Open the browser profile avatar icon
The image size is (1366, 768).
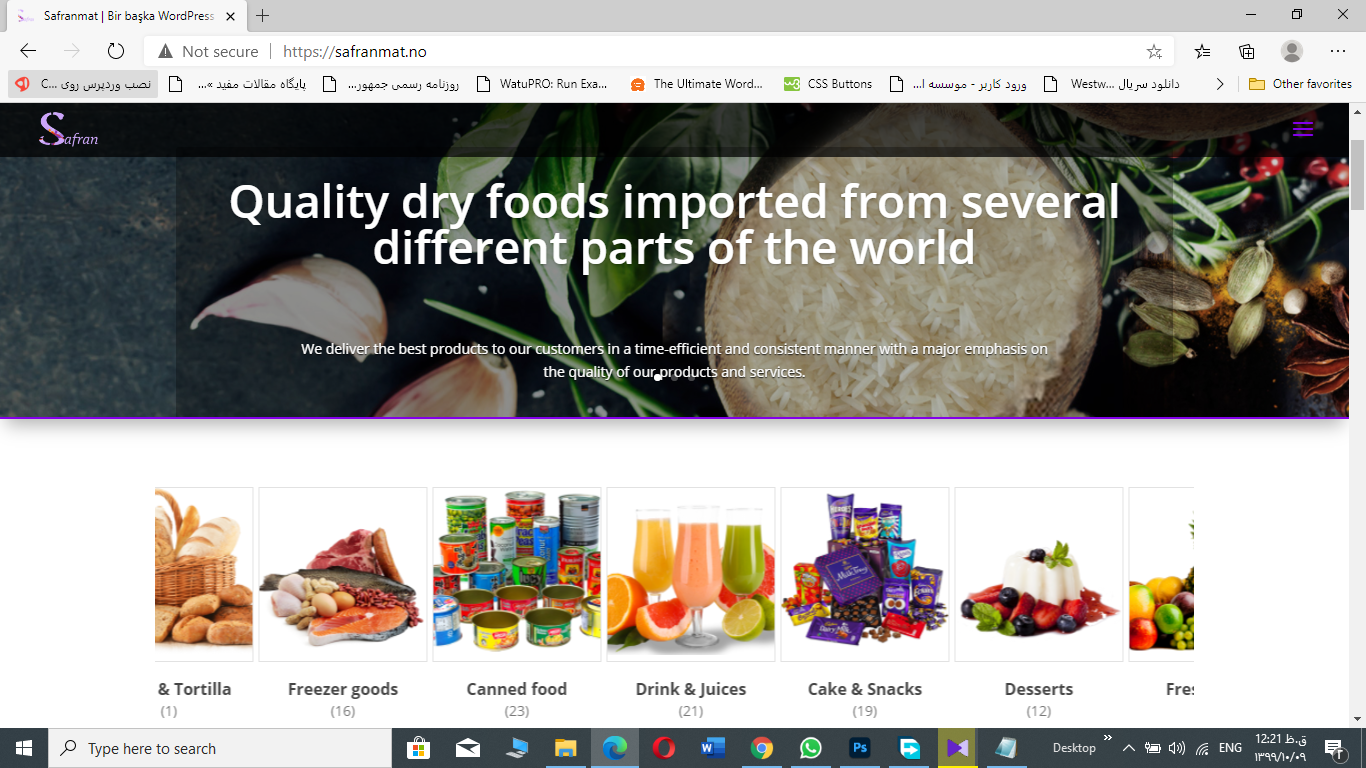tap(1292, 51)
